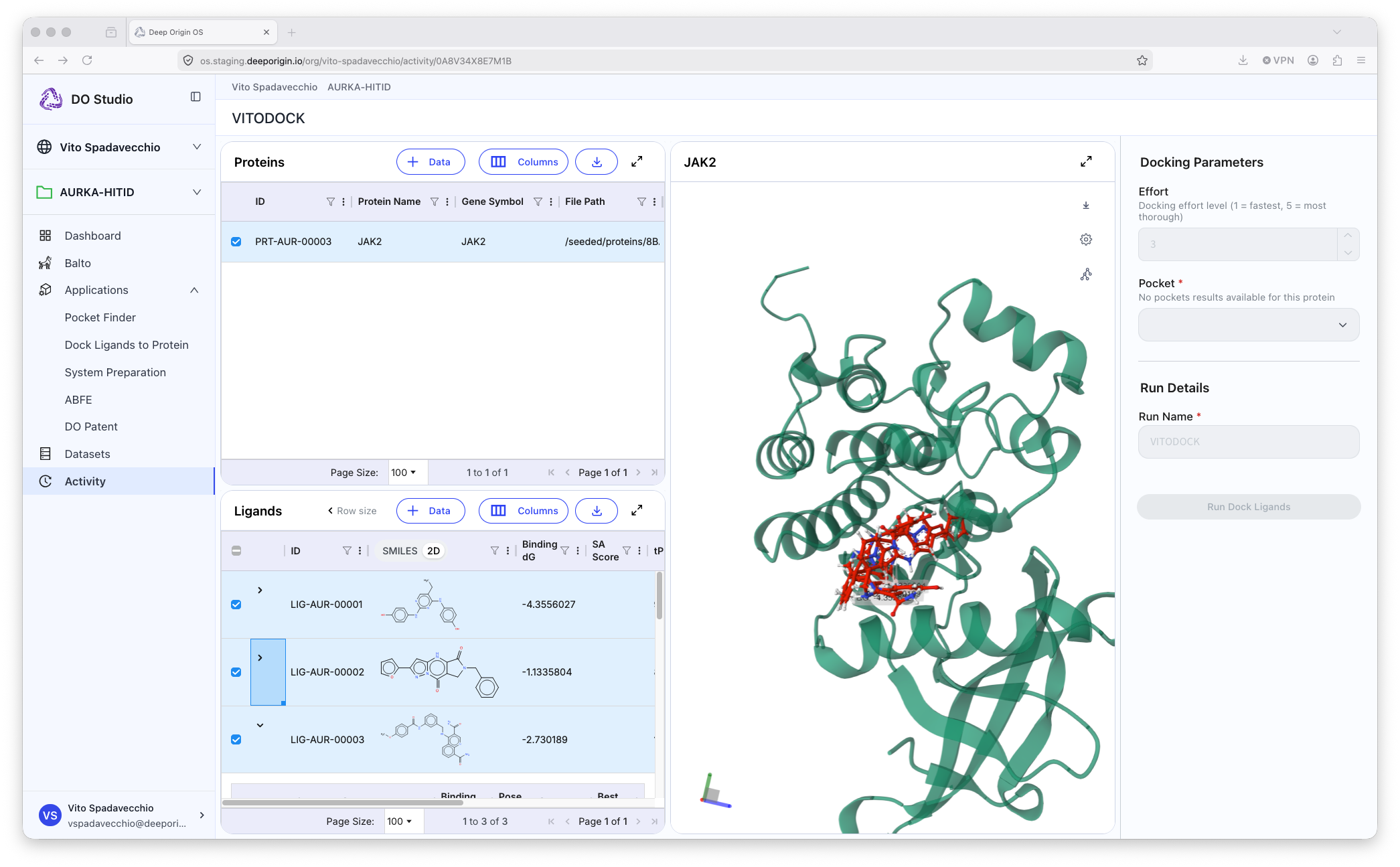1400x867 pixels.
Task: Click the axis orientation gizmo in viewer
Action: click(715, 791)
